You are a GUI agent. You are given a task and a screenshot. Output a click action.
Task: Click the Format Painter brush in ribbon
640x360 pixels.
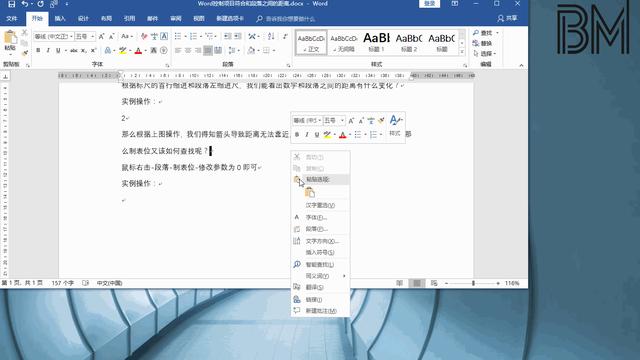point(24,53)
